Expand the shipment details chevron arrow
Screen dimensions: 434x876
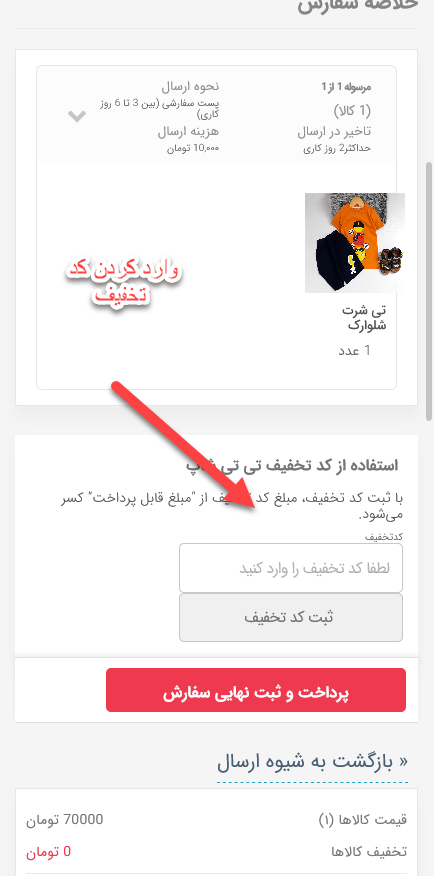pos(77,116)
